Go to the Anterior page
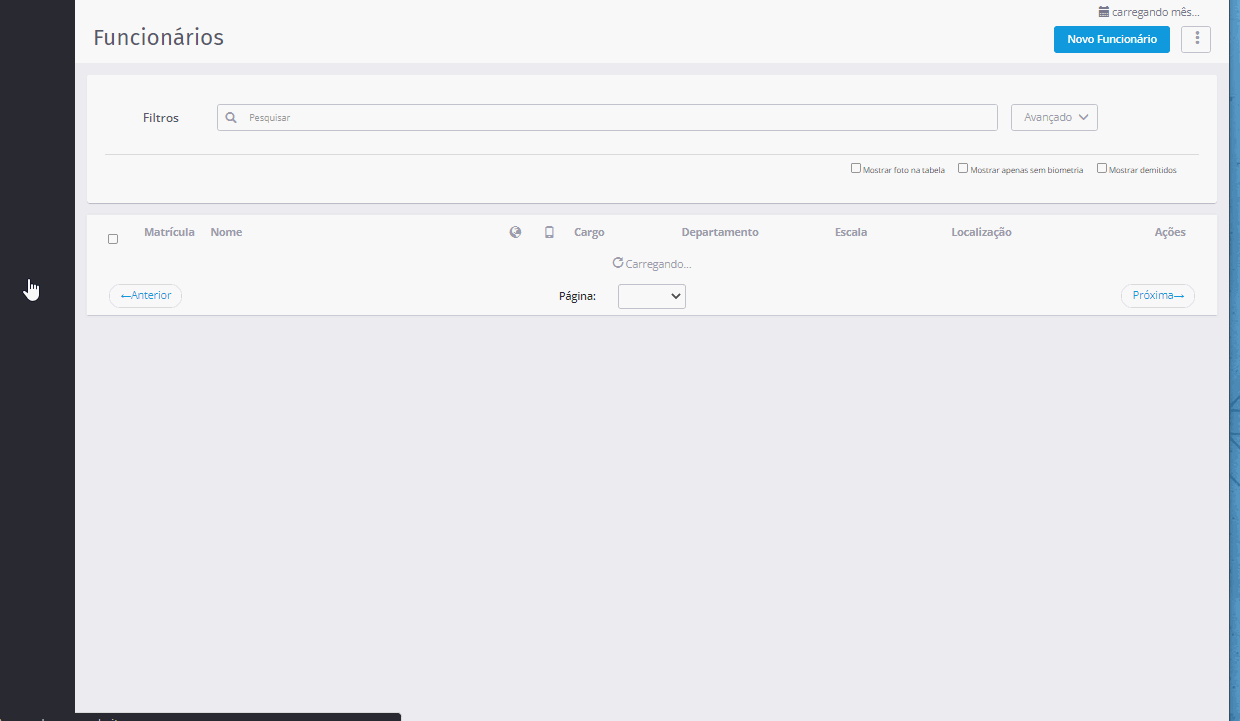 145,296
